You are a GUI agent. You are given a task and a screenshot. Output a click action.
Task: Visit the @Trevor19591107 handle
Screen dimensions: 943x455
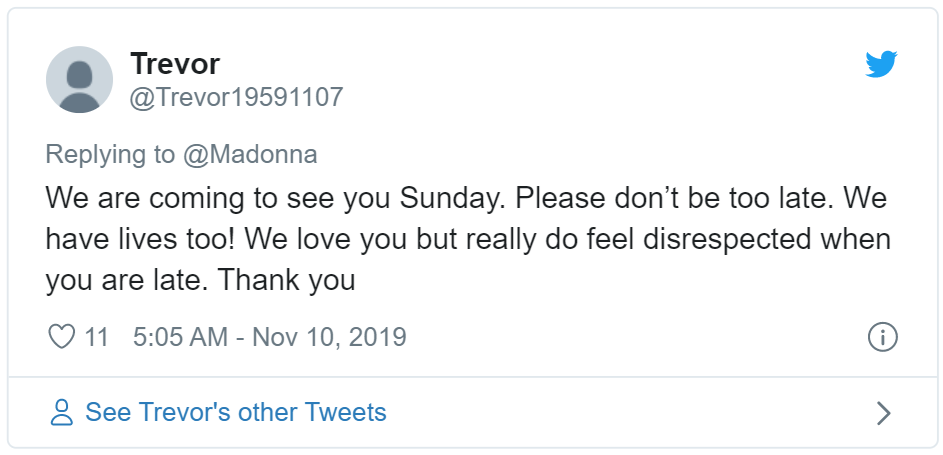[237, 97]
